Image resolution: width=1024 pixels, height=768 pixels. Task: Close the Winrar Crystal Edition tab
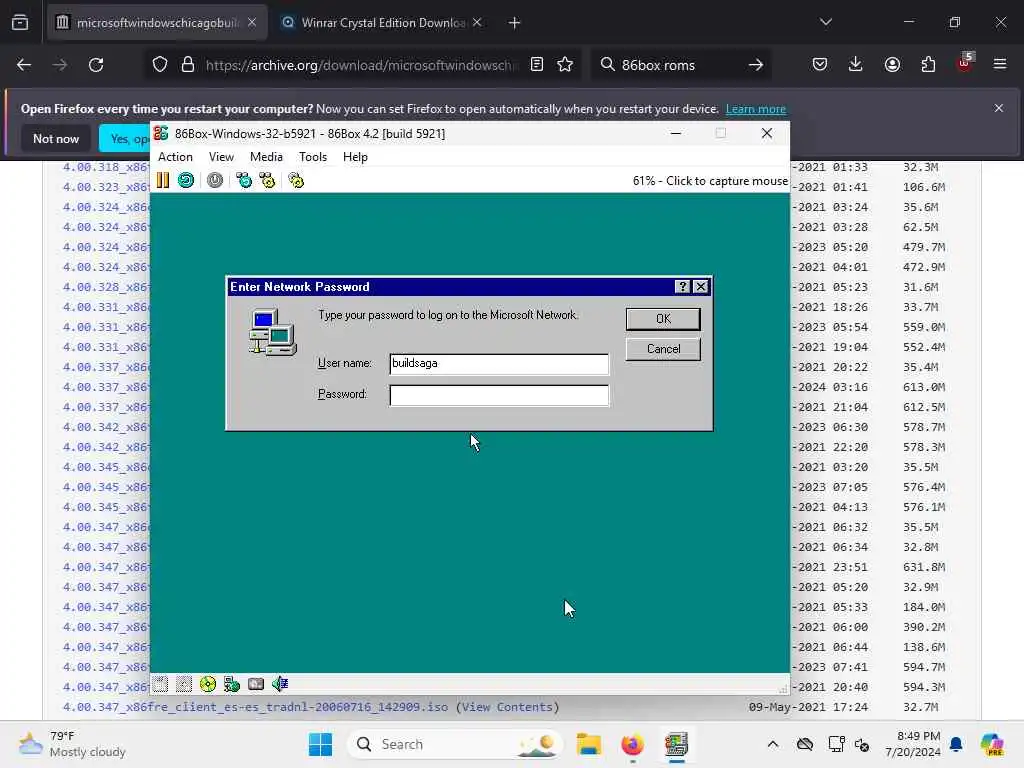[x=477, y=23]
